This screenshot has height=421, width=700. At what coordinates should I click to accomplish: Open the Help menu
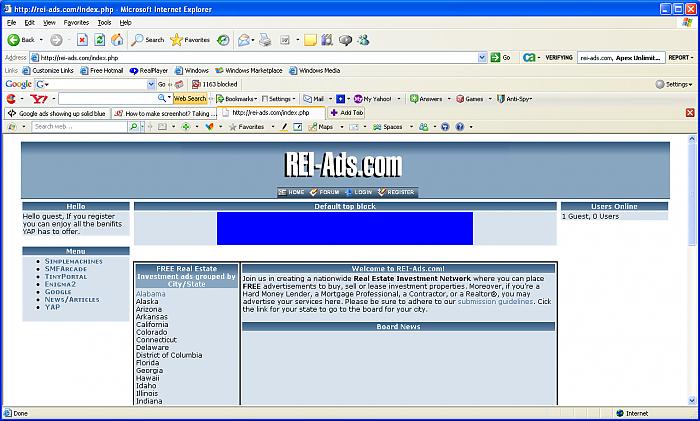point(125,22)
